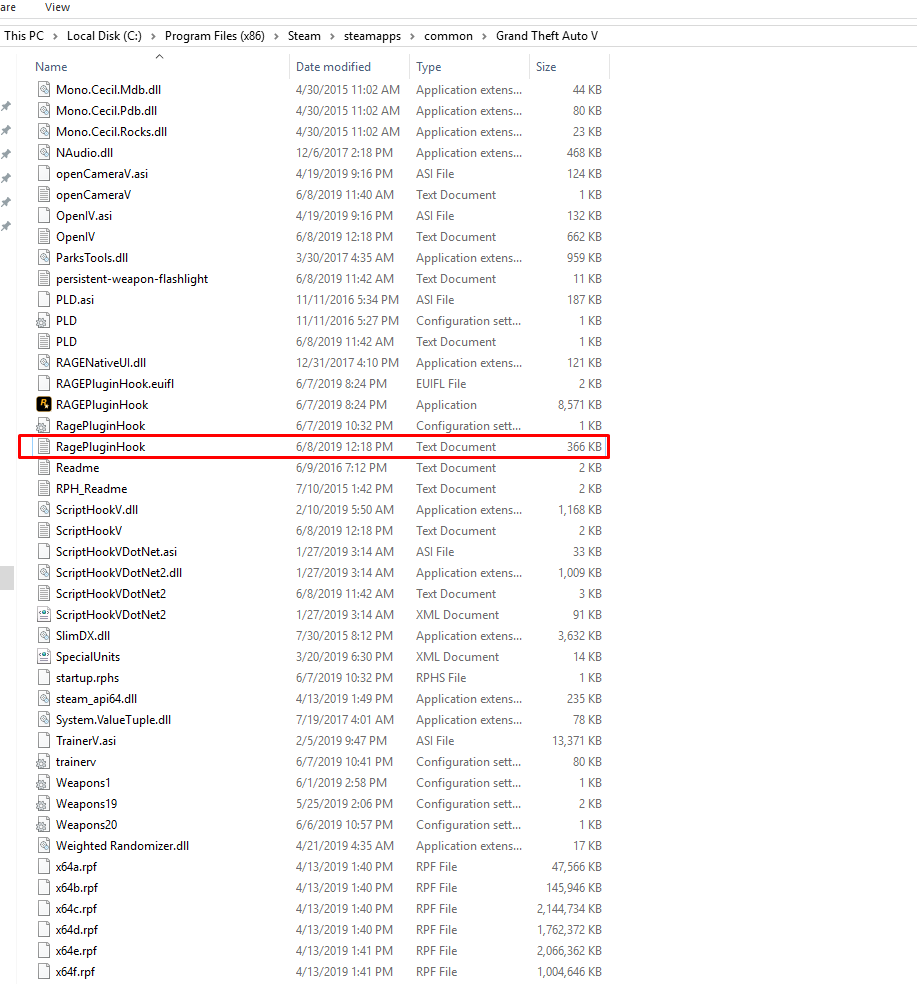
Task: Select the x64c.rpf file name
Action: 77,909
